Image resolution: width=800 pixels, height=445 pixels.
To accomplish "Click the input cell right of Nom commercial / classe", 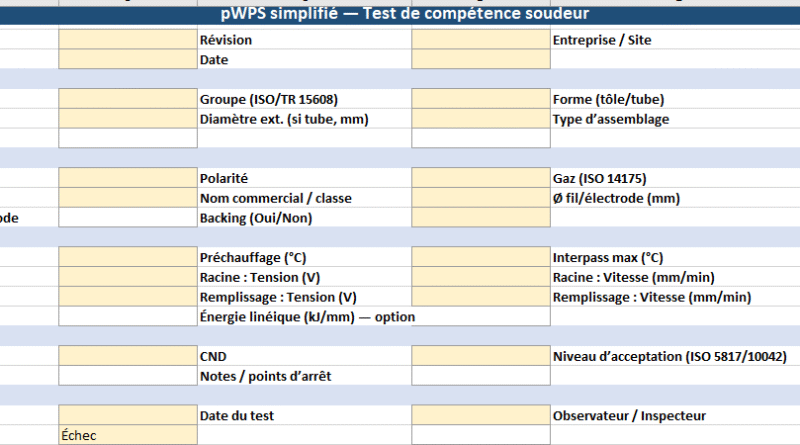I will point(480,198).
